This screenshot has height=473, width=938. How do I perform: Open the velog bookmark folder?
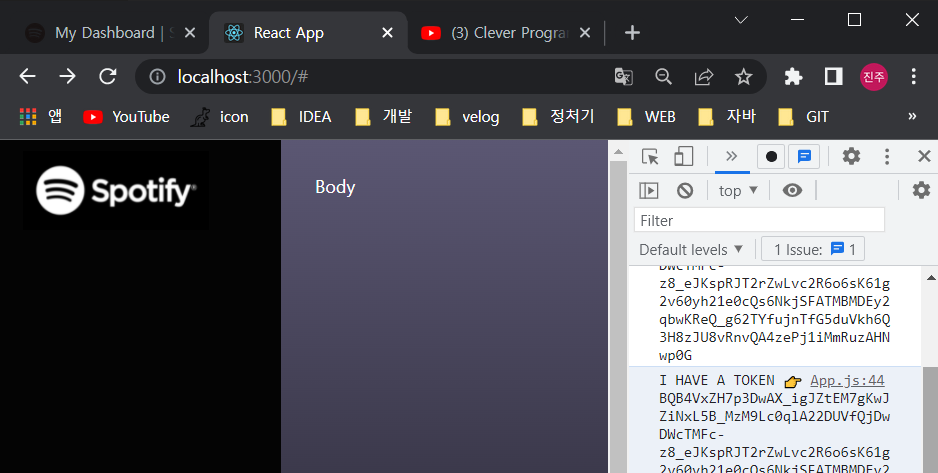click(467, 116)
